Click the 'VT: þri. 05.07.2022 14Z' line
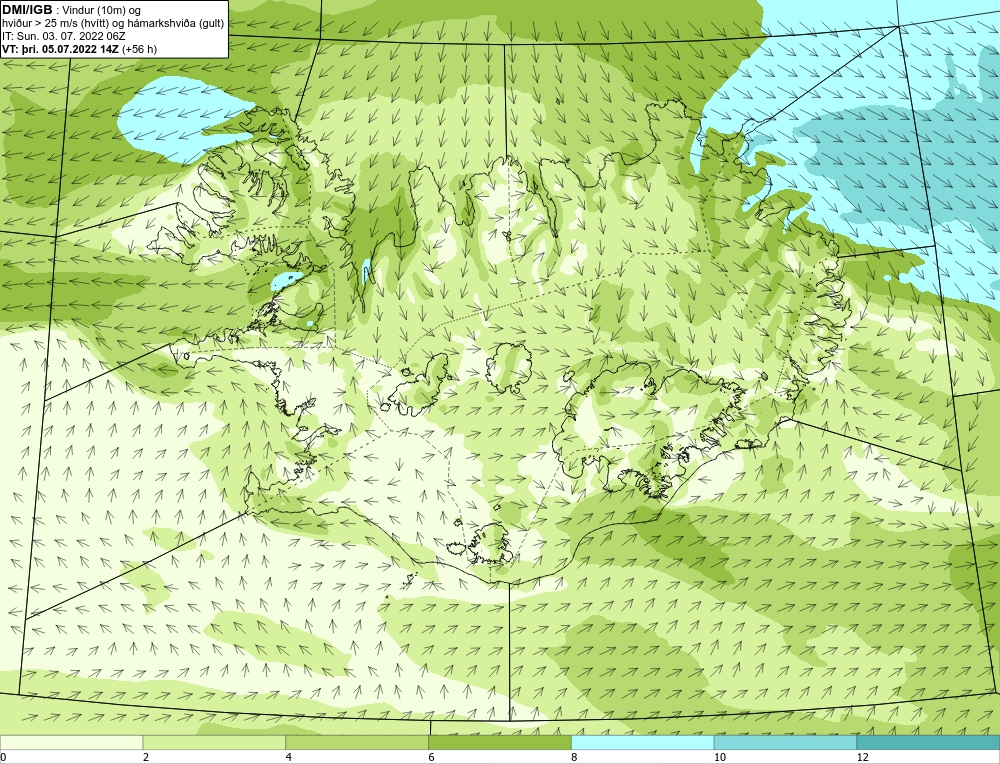This screenshot has height=764, width=1000. click(x=61, y=48)
